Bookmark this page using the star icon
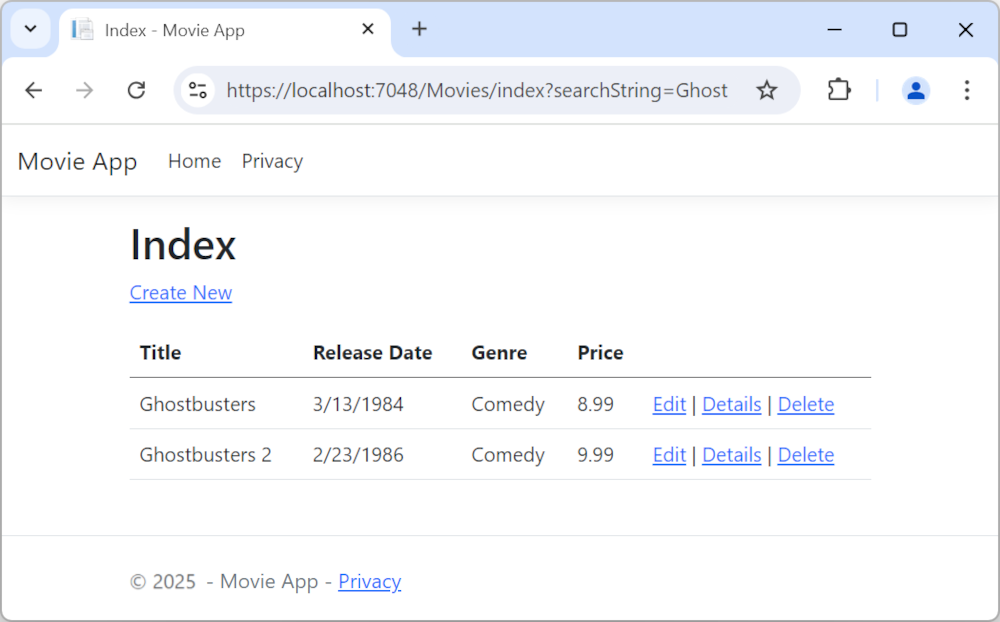 pyautogui.click(x=767, y=90)
